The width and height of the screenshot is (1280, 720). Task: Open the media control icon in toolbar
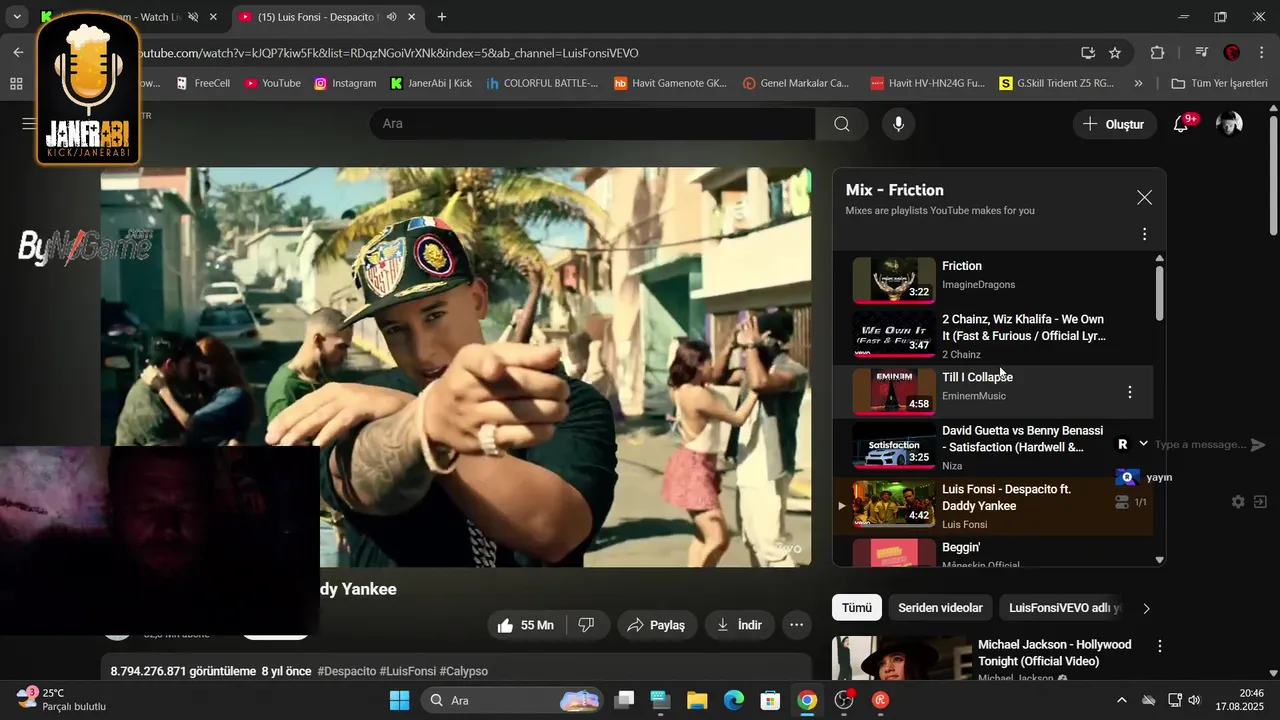[x=1202, y=53]
